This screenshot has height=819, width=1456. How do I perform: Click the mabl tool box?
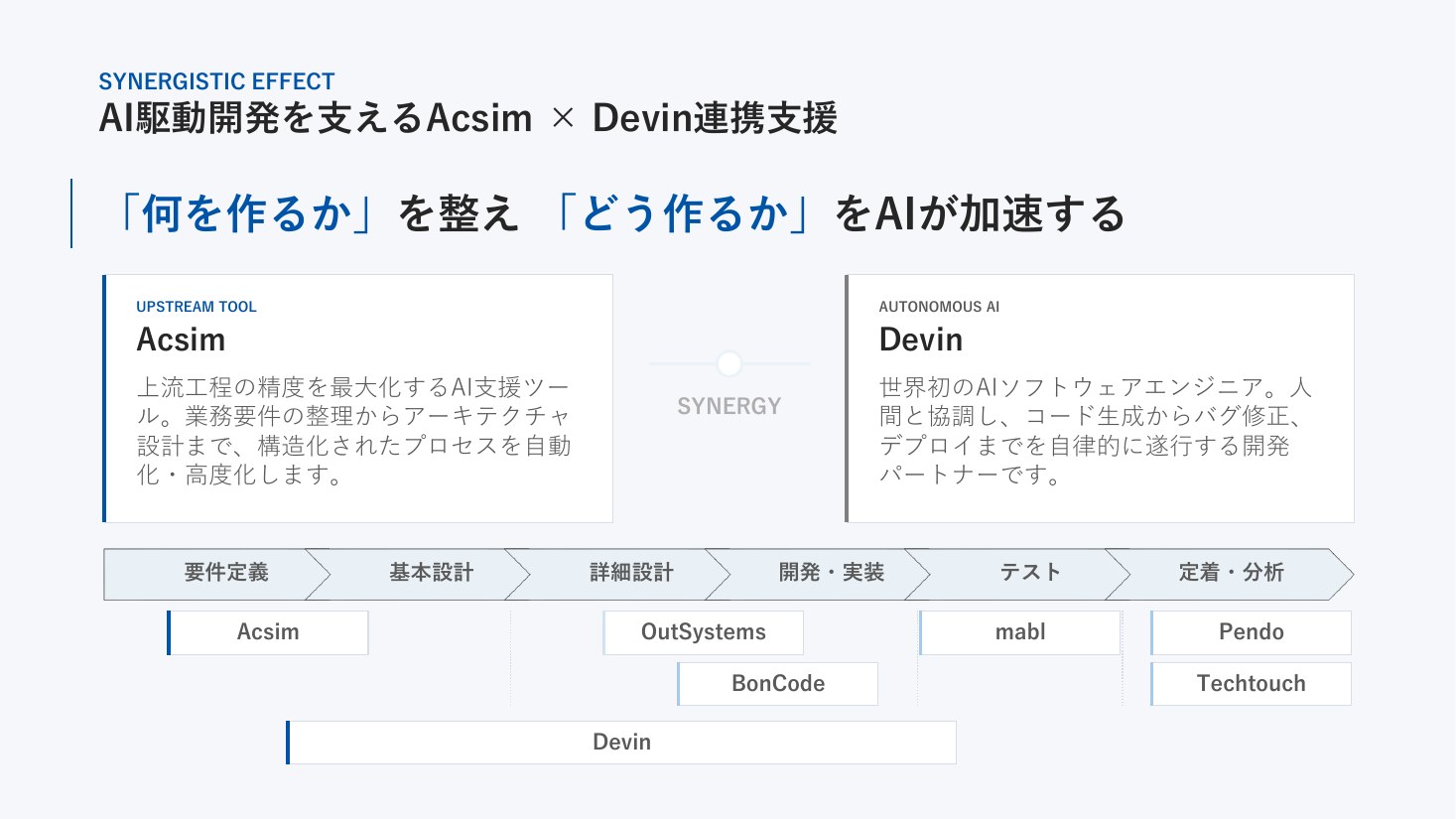[1020, 632]
